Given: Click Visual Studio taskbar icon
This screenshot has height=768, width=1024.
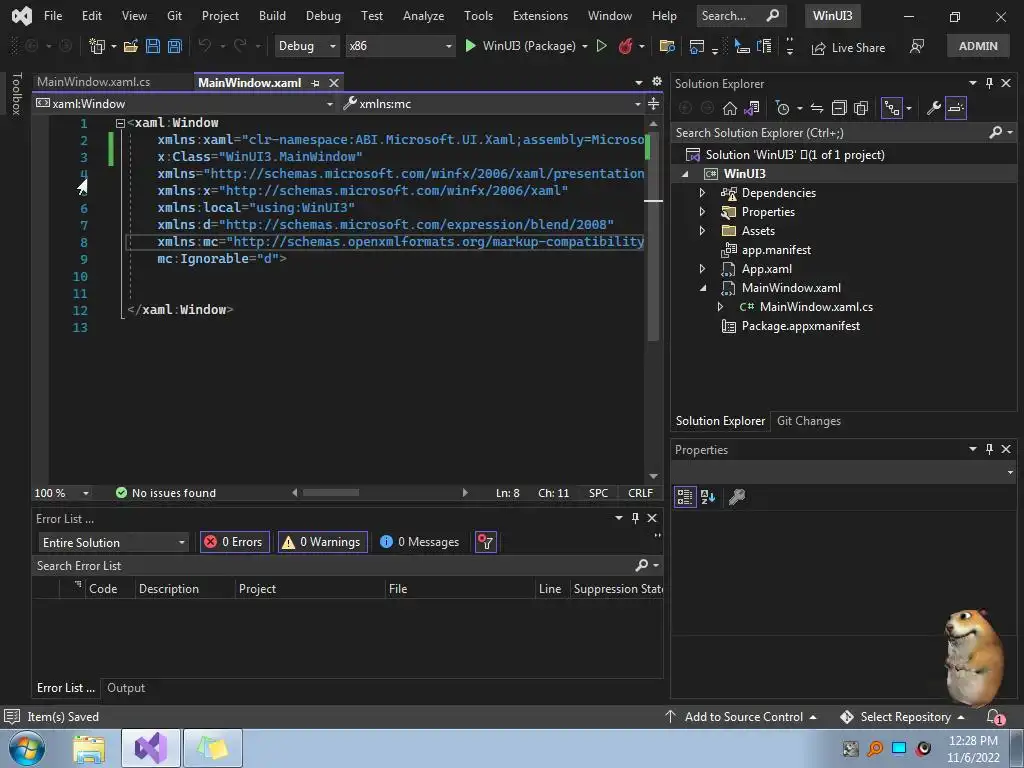Looking at the screenshot, I should tap(151, 748).
